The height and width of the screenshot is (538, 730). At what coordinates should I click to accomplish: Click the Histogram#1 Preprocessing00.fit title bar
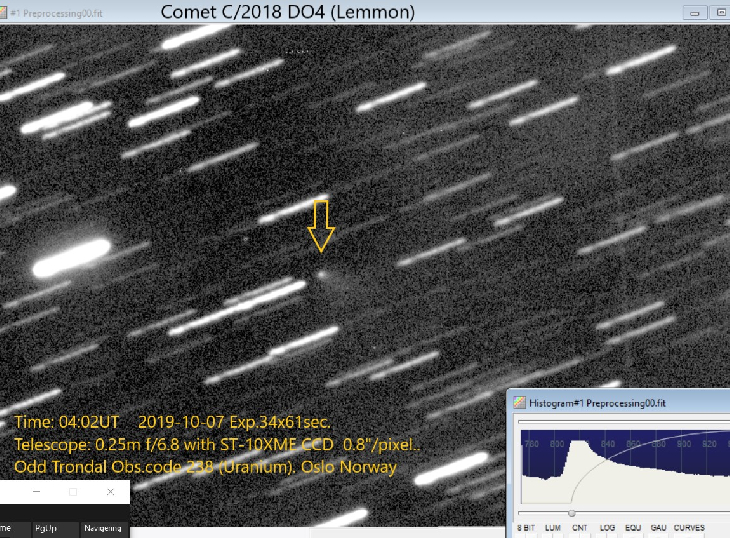tap(620, 402)
